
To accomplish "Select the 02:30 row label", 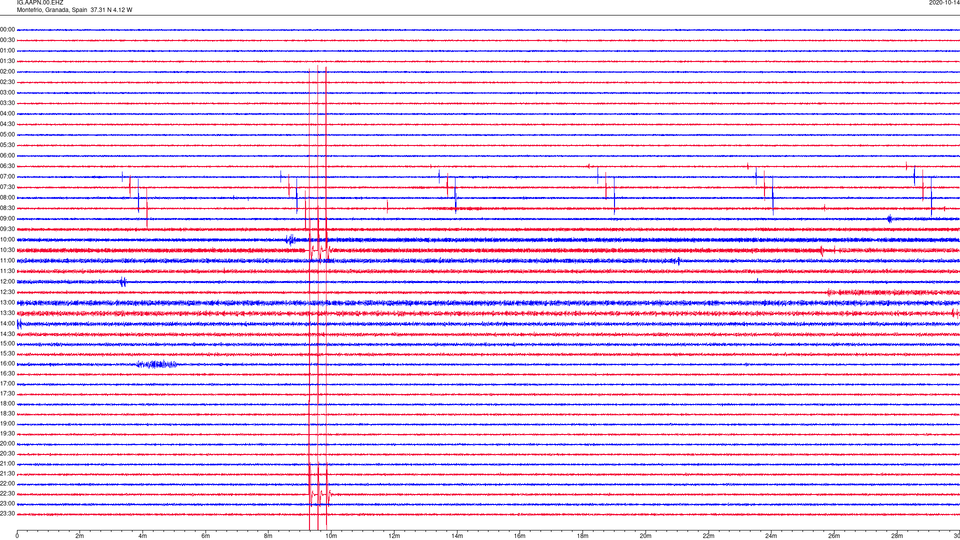I will point(7,82).
